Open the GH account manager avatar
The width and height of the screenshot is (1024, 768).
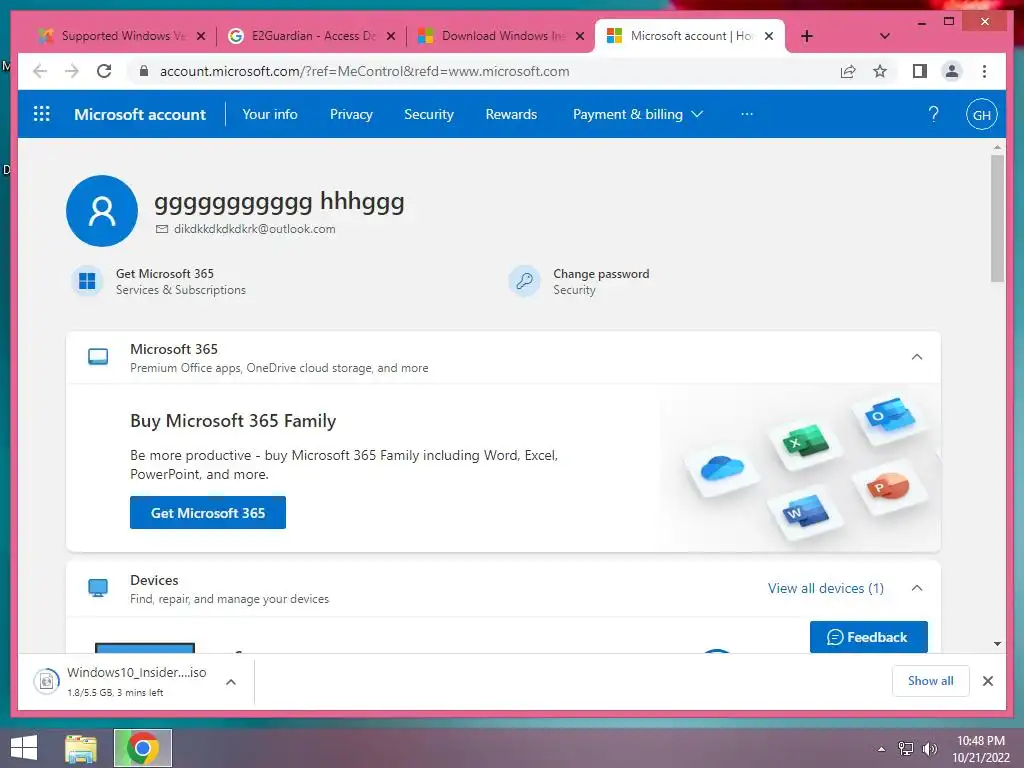pos(982,115)
